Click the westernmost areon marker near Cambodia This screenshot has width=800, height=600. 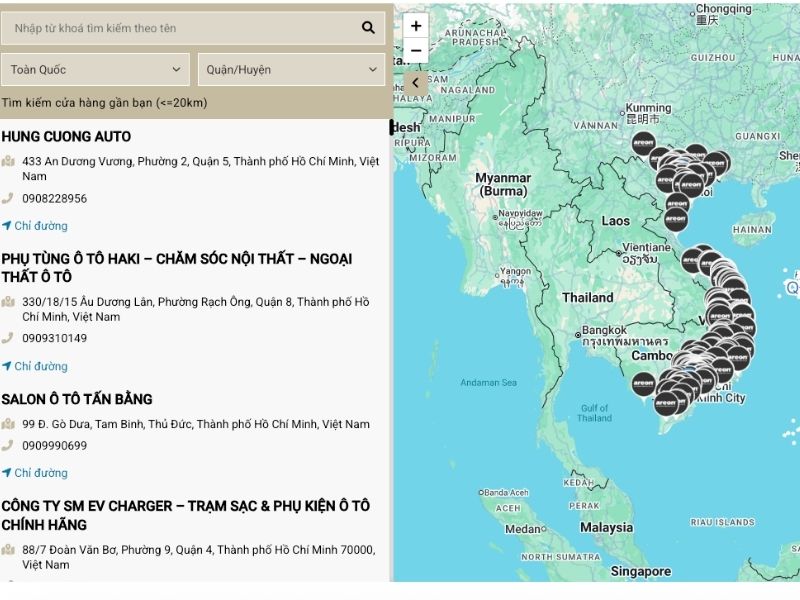643,383
